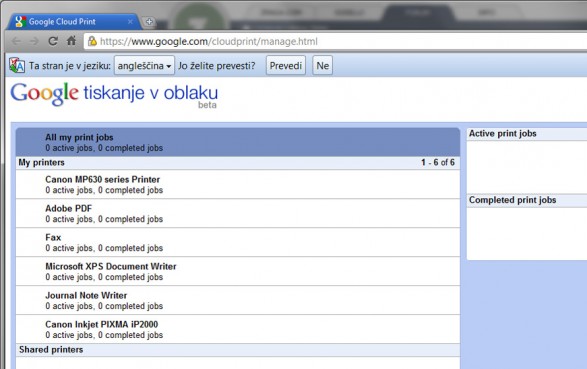The height and width of the screenshot is (369, 587).
Task: Click the tiskanje v oblaku title text
Action: [x=150, y=93]
